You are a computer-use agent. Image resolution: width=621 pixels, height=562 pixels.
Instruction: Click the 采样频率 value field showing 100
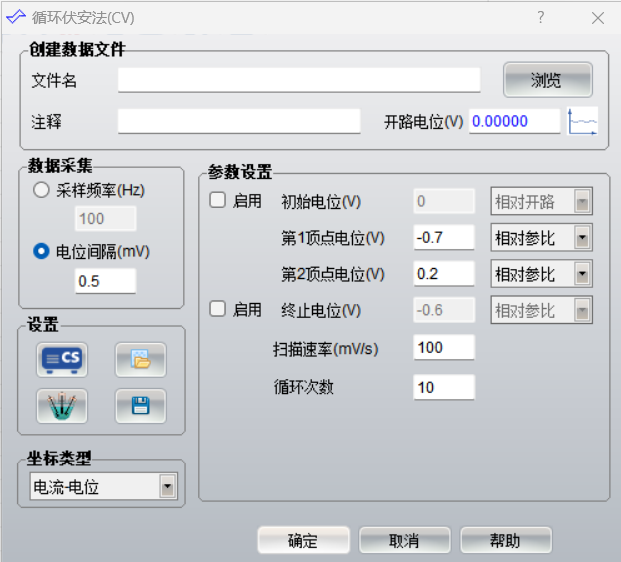coord(105,219)
